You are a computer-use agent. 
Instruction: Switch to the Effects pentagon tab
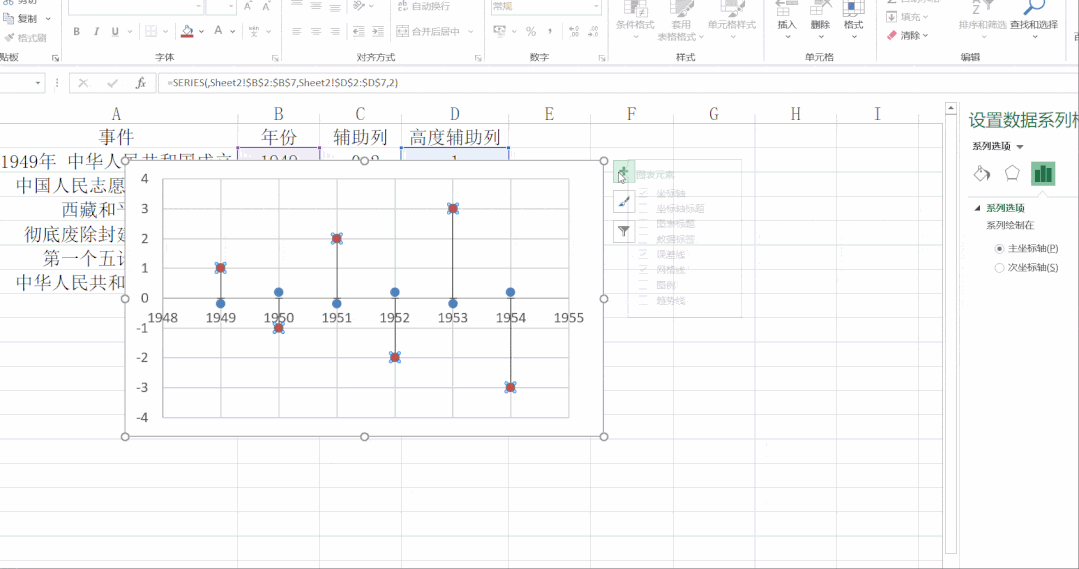1012,173
